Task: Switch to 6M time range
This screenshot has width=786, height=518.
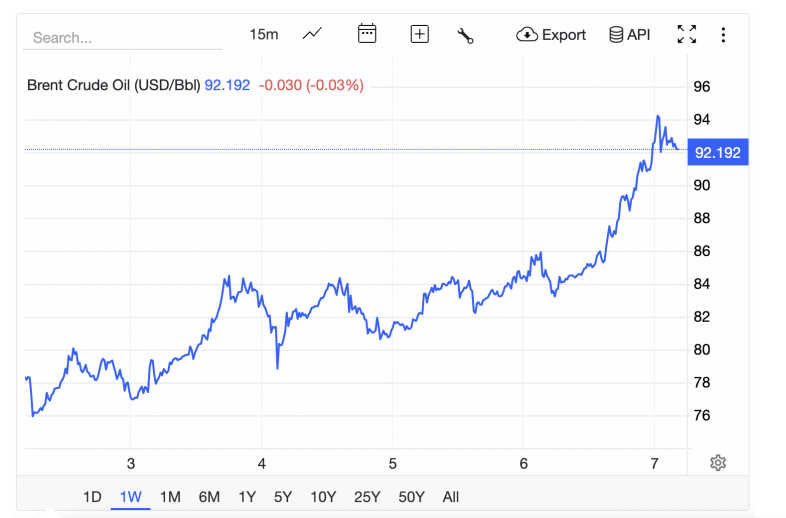Action: (x=209, y=496)
